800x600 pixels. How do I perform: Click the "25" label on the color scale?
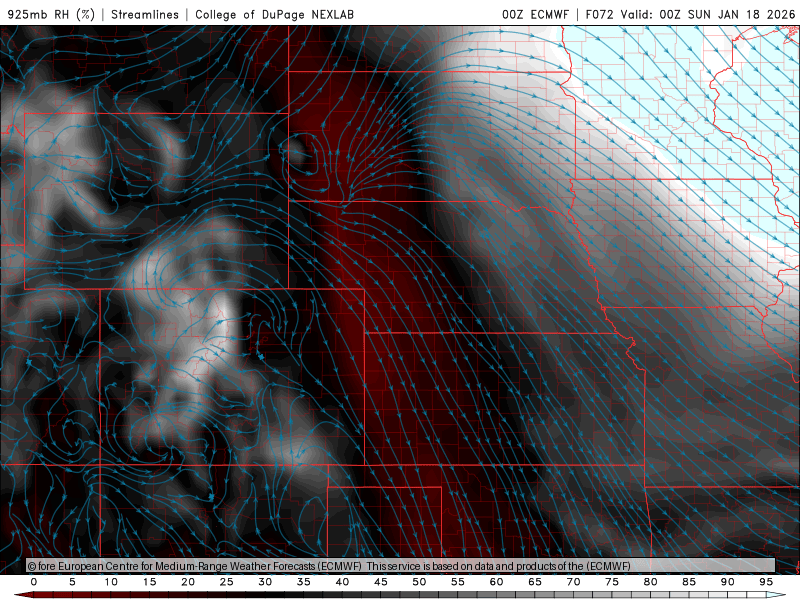point(227,582)
